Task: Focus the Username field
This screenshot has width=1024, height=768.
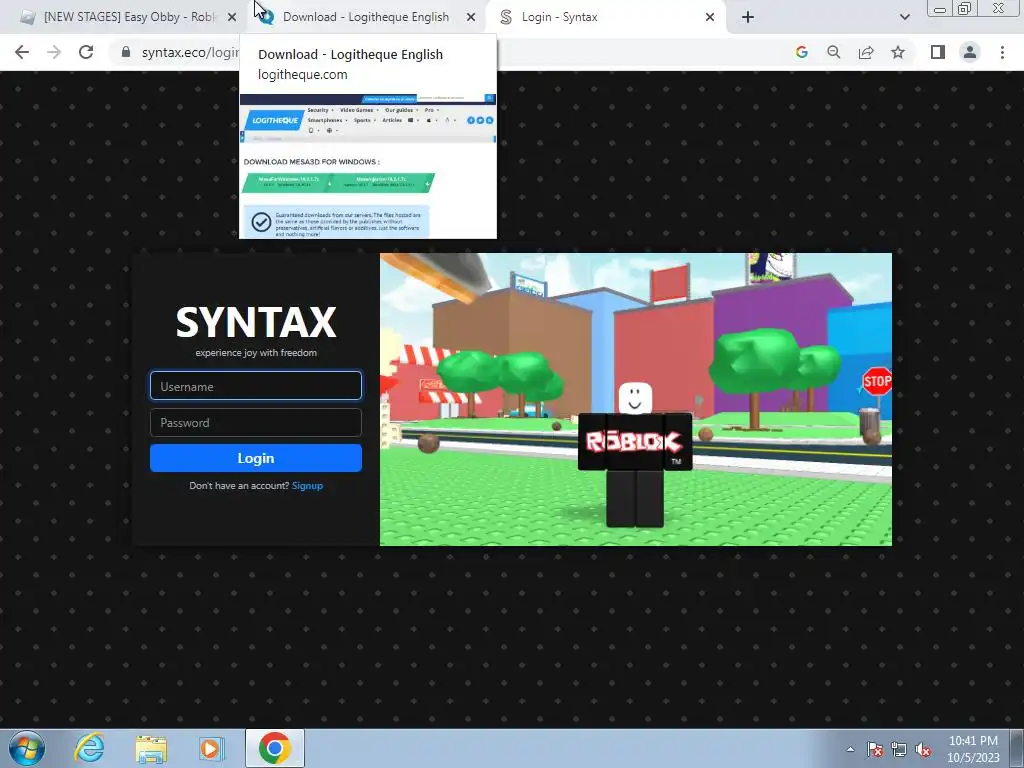Action: click(255, 386)
